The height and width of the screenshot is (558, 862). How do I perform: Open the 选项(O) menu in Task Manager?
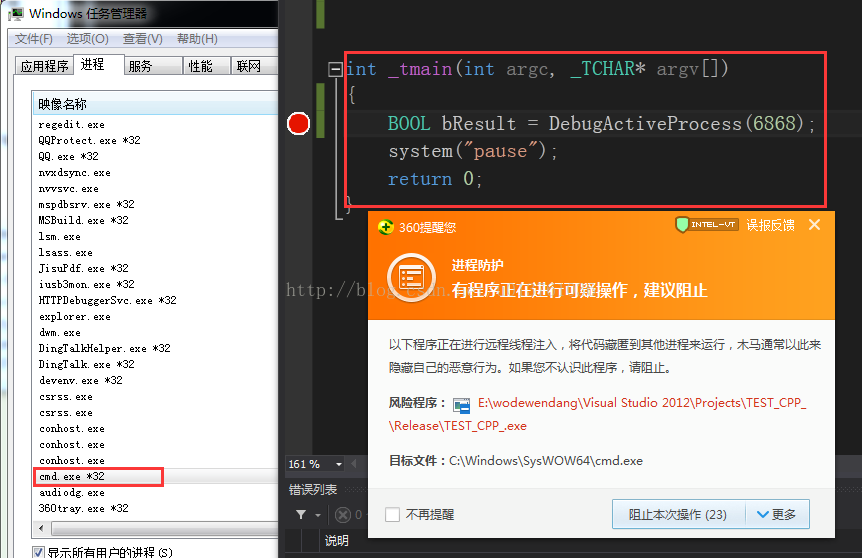coord(87,39)
